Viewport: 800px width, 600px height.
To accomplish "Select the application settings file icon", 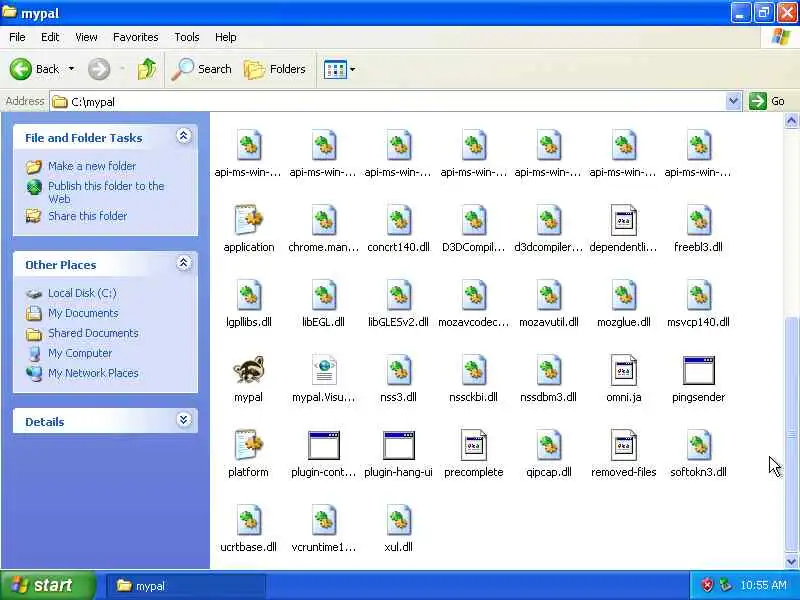I will coord(248,220).
